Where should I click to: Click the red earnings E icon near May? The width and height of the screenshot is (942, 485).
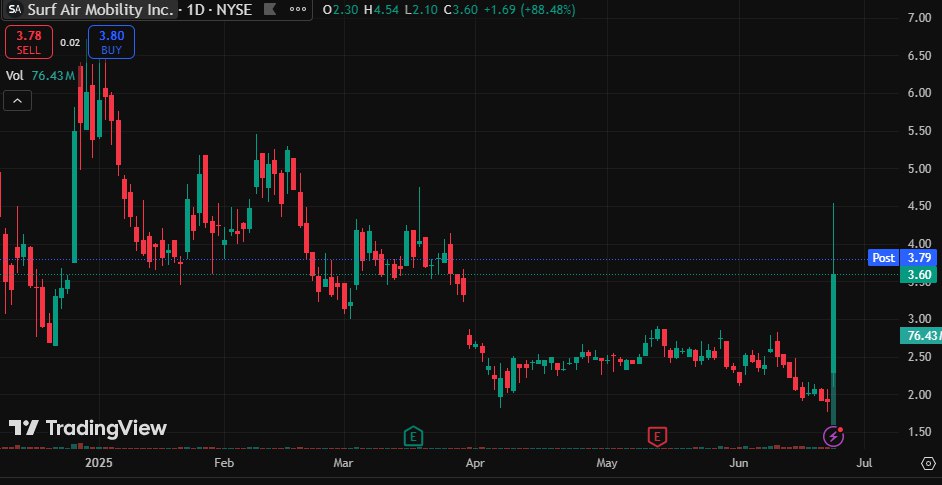tap(658, 436)
